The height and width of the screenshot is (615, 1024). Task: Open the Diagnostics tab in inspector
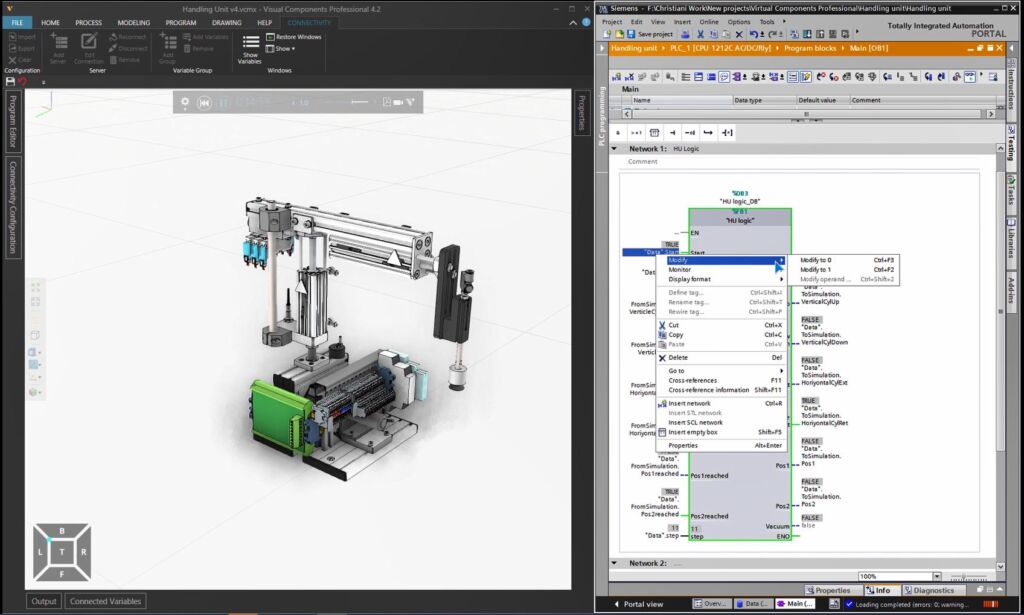point(933,590)
